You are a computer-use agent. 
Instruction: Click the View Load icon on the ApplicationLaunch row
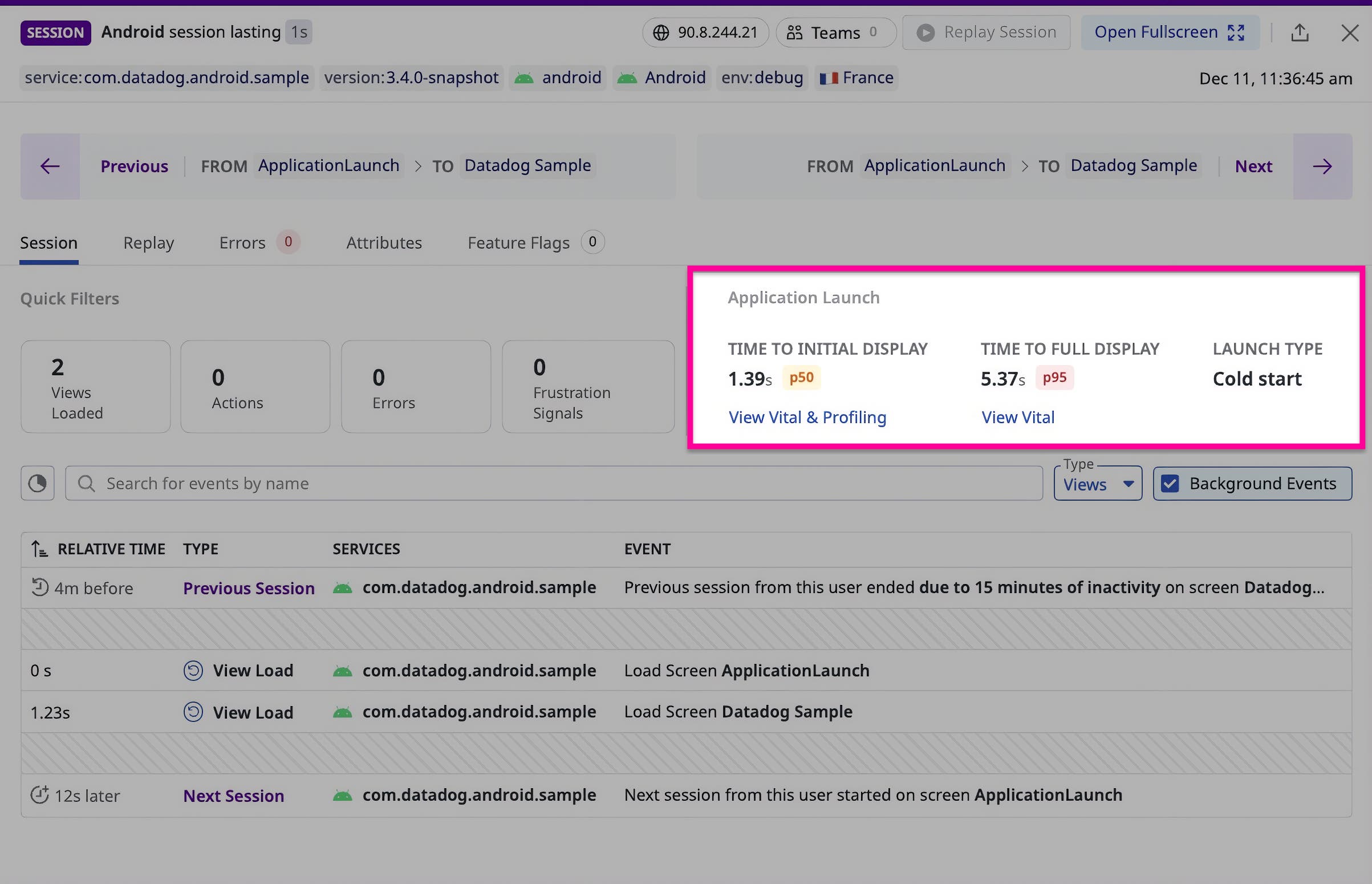194,670
